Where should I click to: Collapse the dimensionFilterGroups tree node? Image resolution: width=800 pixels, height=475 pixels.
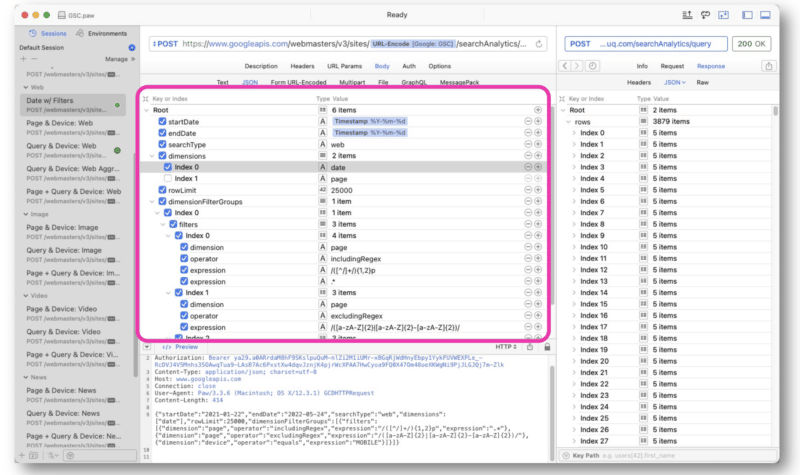149,201
